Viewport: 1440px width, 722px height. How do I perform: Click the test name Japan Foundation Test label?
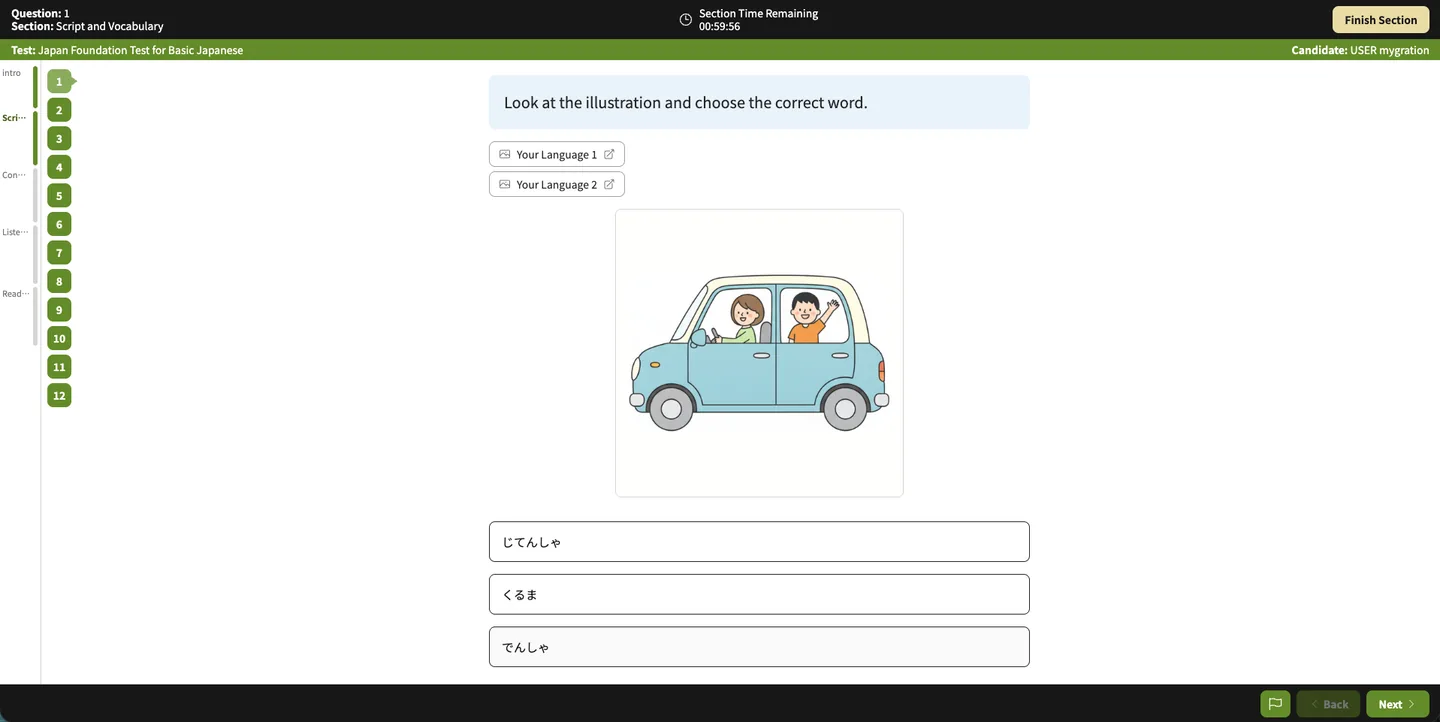(x=127, y=50)
